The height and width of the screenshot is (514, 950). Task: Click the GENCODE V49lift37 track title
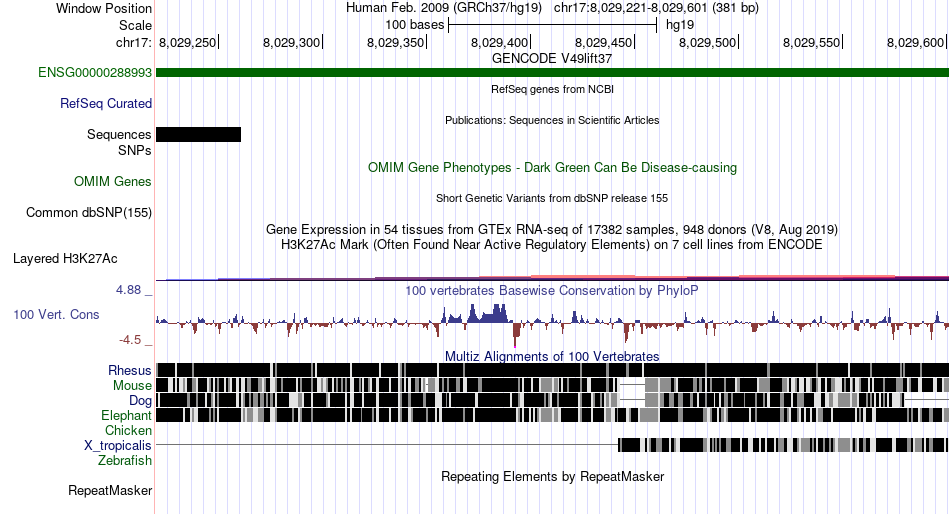(552, 59)
